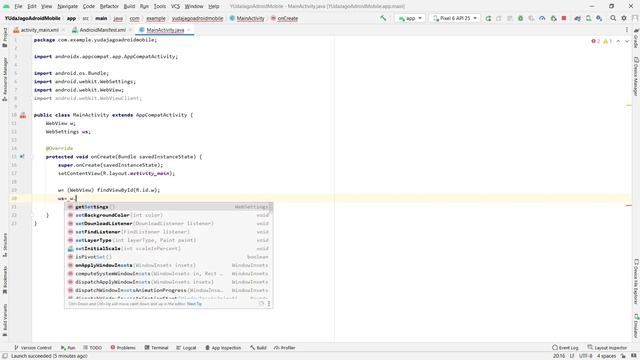Open the Build Variants side panel

[5, 320]
